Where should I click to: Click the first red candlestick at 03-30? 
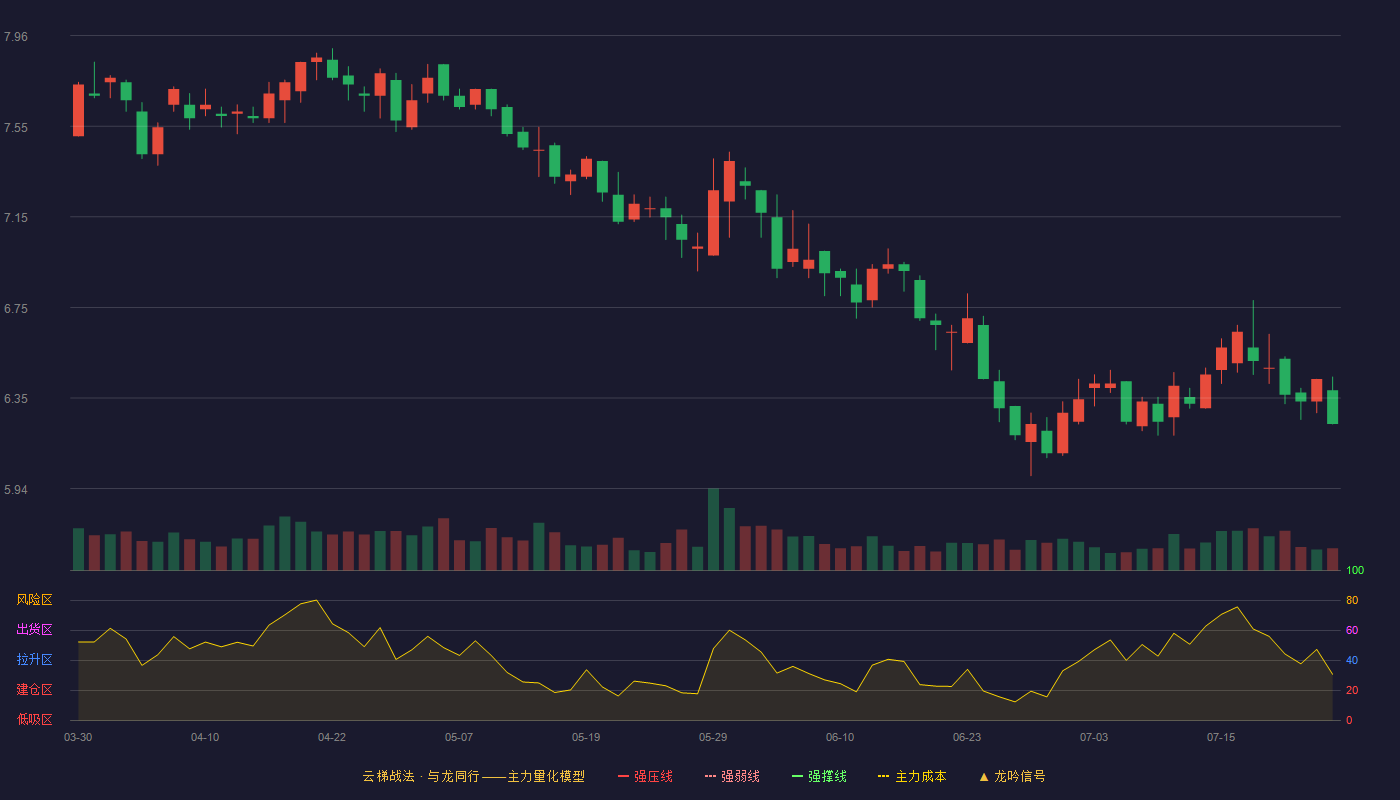(78, 110)
